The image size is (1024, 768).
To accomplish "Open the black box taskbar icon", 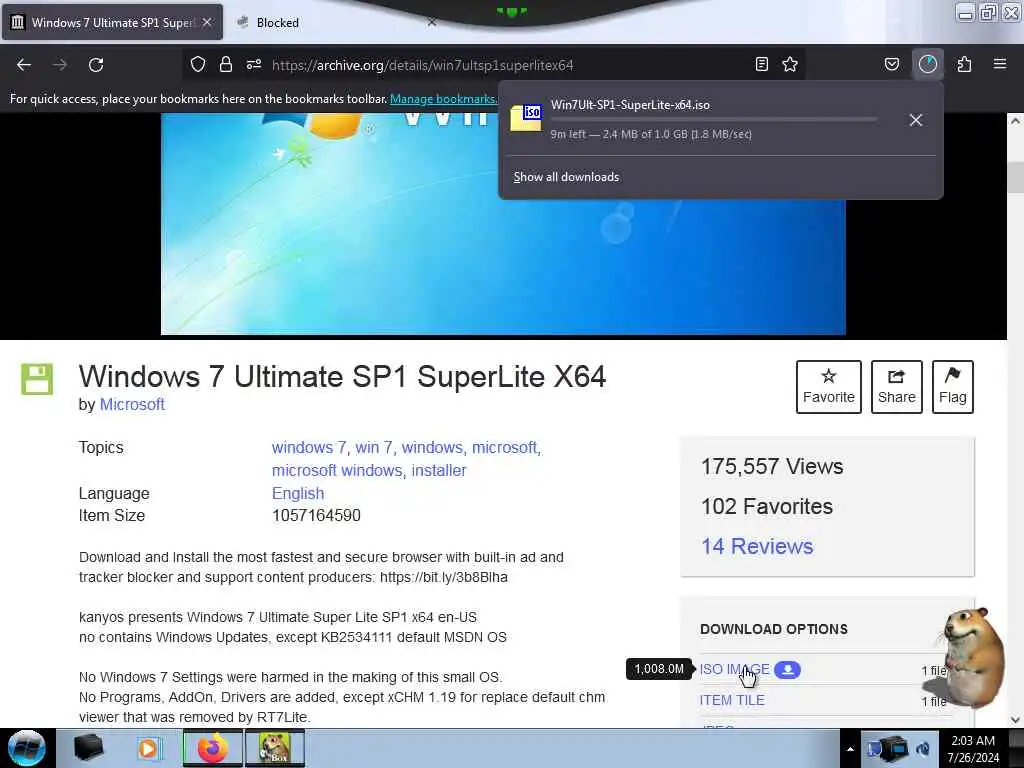I will click(88, 748).
